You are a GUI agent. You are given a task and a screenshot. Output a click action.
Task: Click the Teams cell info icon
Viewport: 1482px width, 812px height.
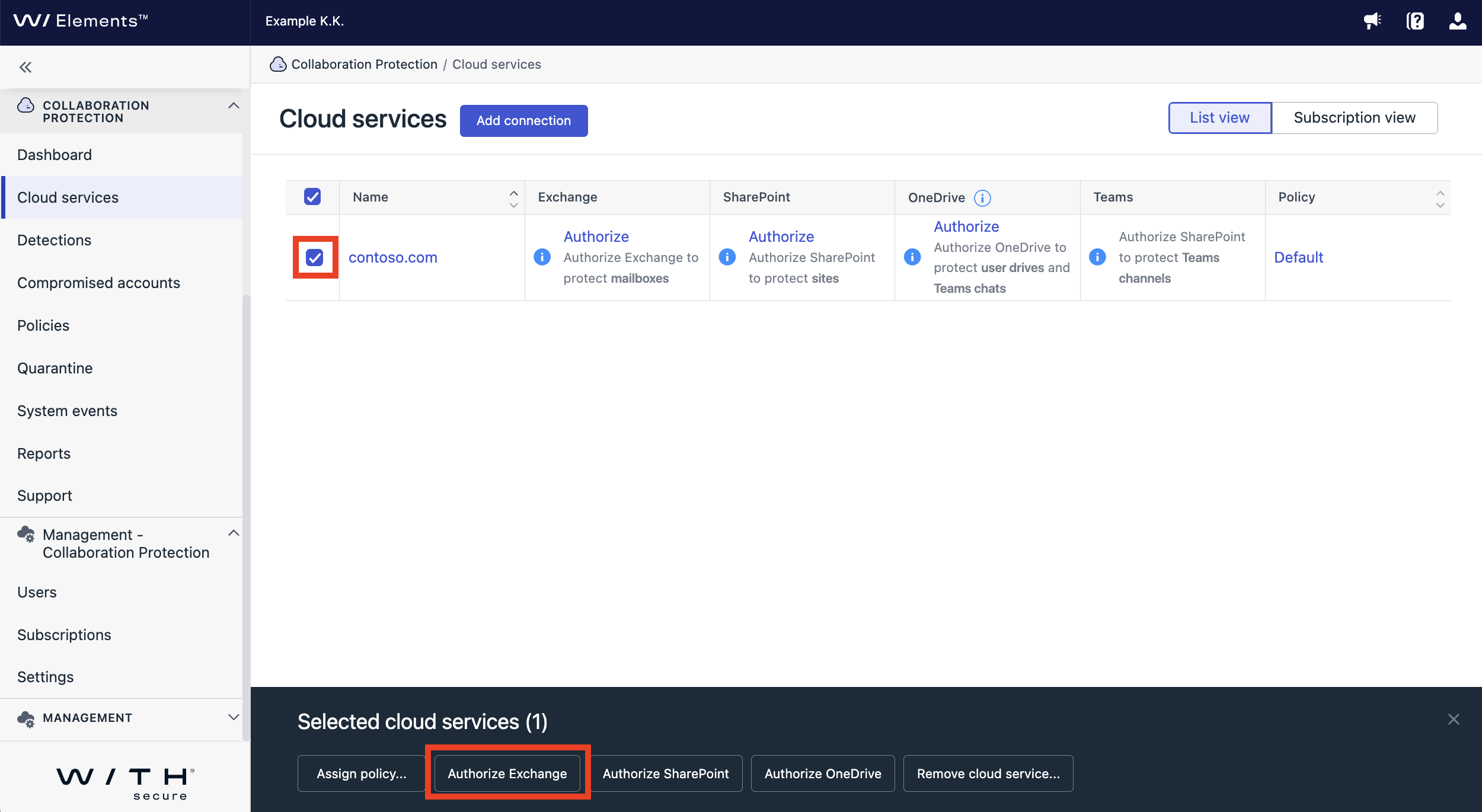[1097, 257]
